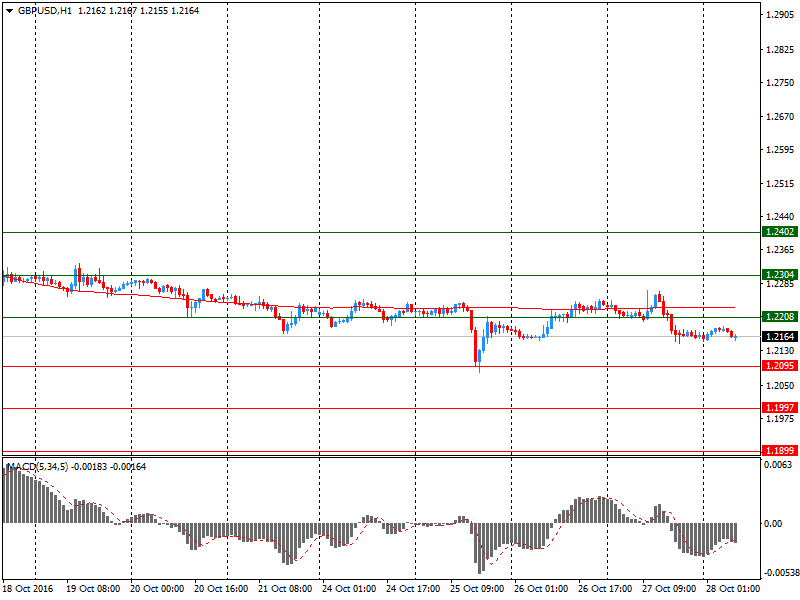Click the 1.2825 price scale value
Screen dimensions: 800x600
(780, 49)
